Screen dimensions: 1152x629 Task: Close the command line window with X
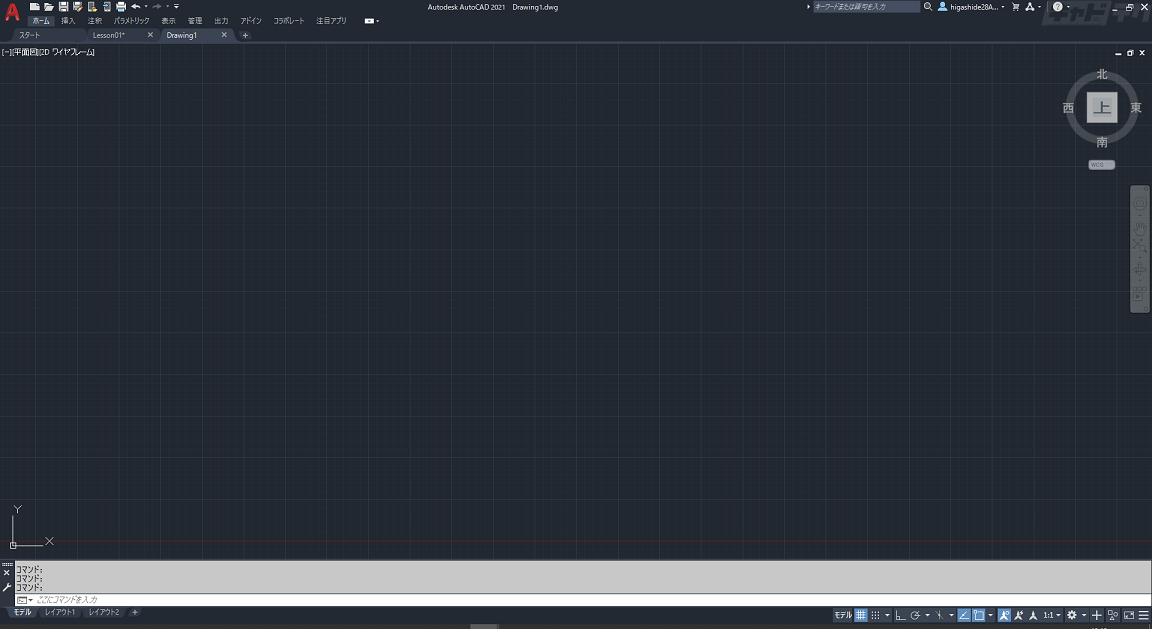pos(7,573)
